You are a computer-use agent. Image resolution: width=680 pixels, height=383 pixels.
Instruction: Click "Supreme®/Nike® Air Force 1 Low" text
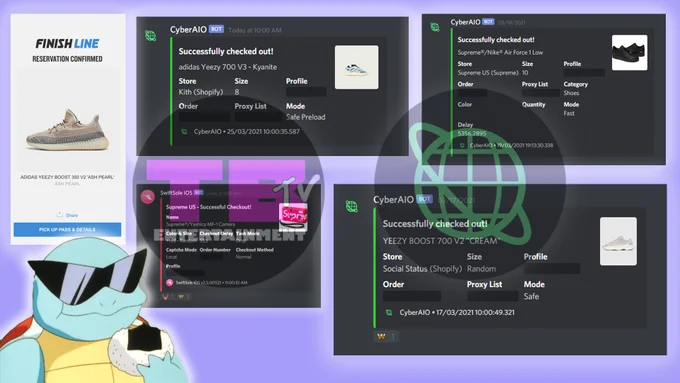(500, 52)
